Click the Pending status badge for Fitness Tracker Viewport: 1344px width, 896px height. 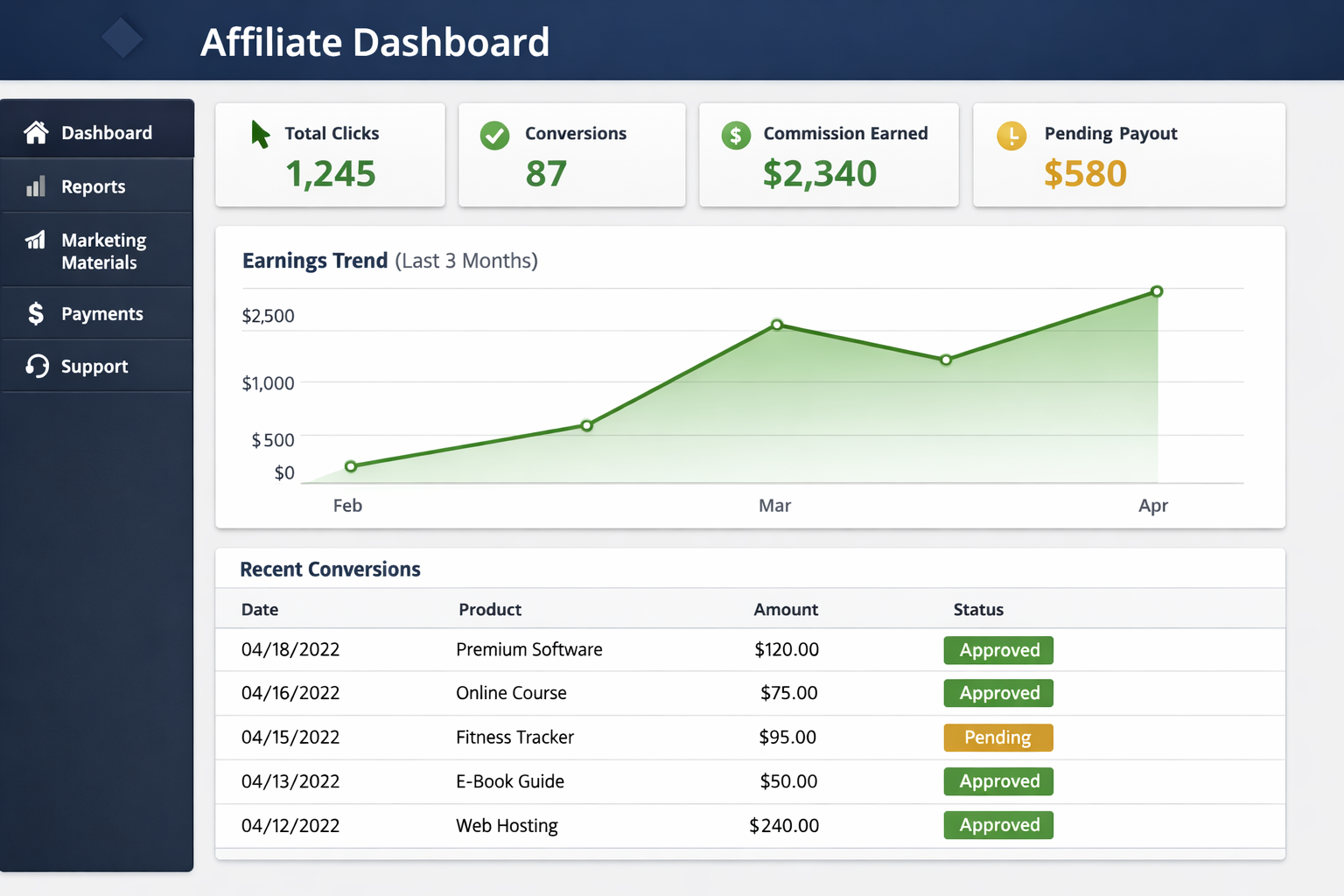998,737
